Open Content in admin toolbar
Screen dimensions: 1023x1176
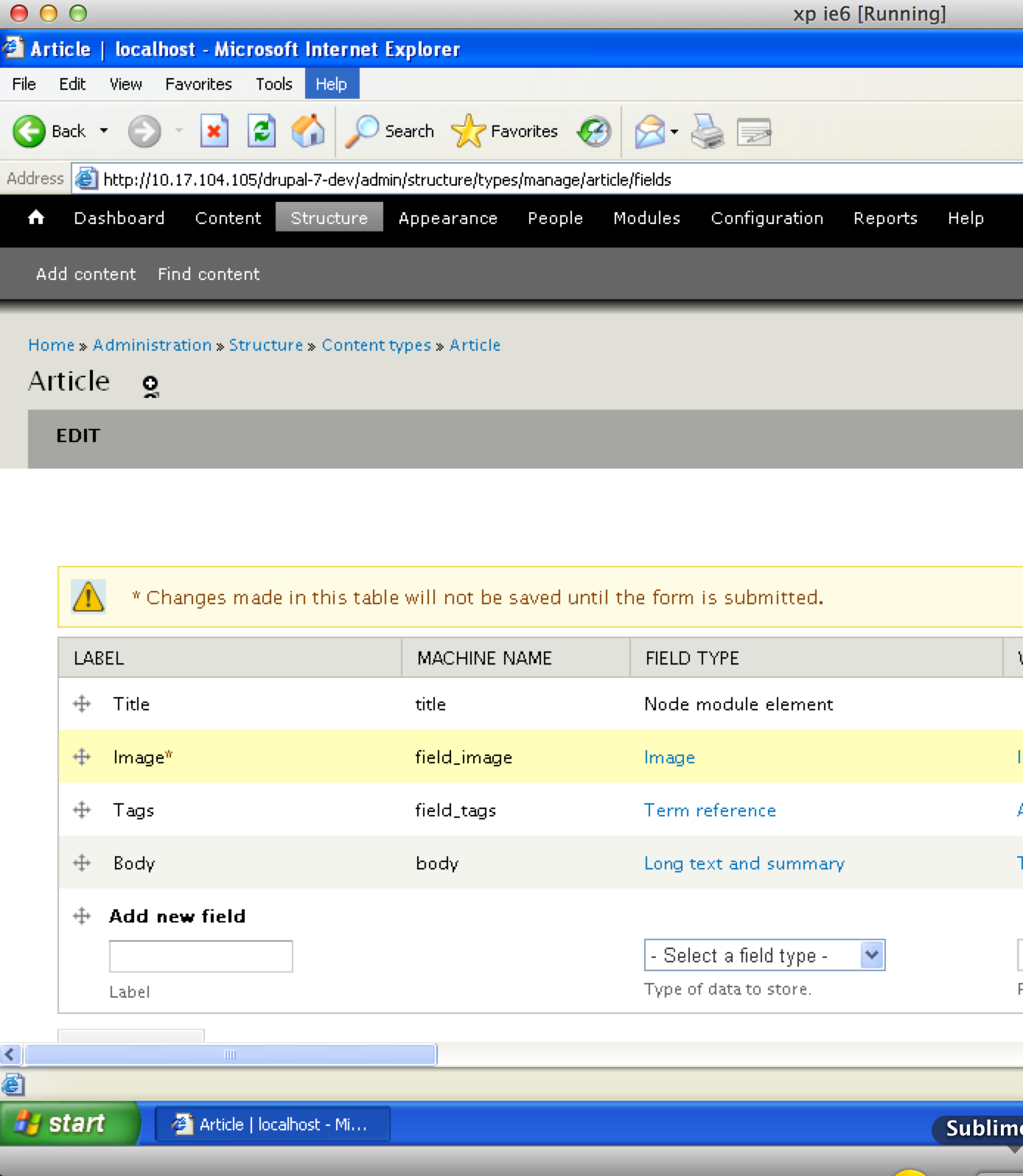click(x=228, y=218)
